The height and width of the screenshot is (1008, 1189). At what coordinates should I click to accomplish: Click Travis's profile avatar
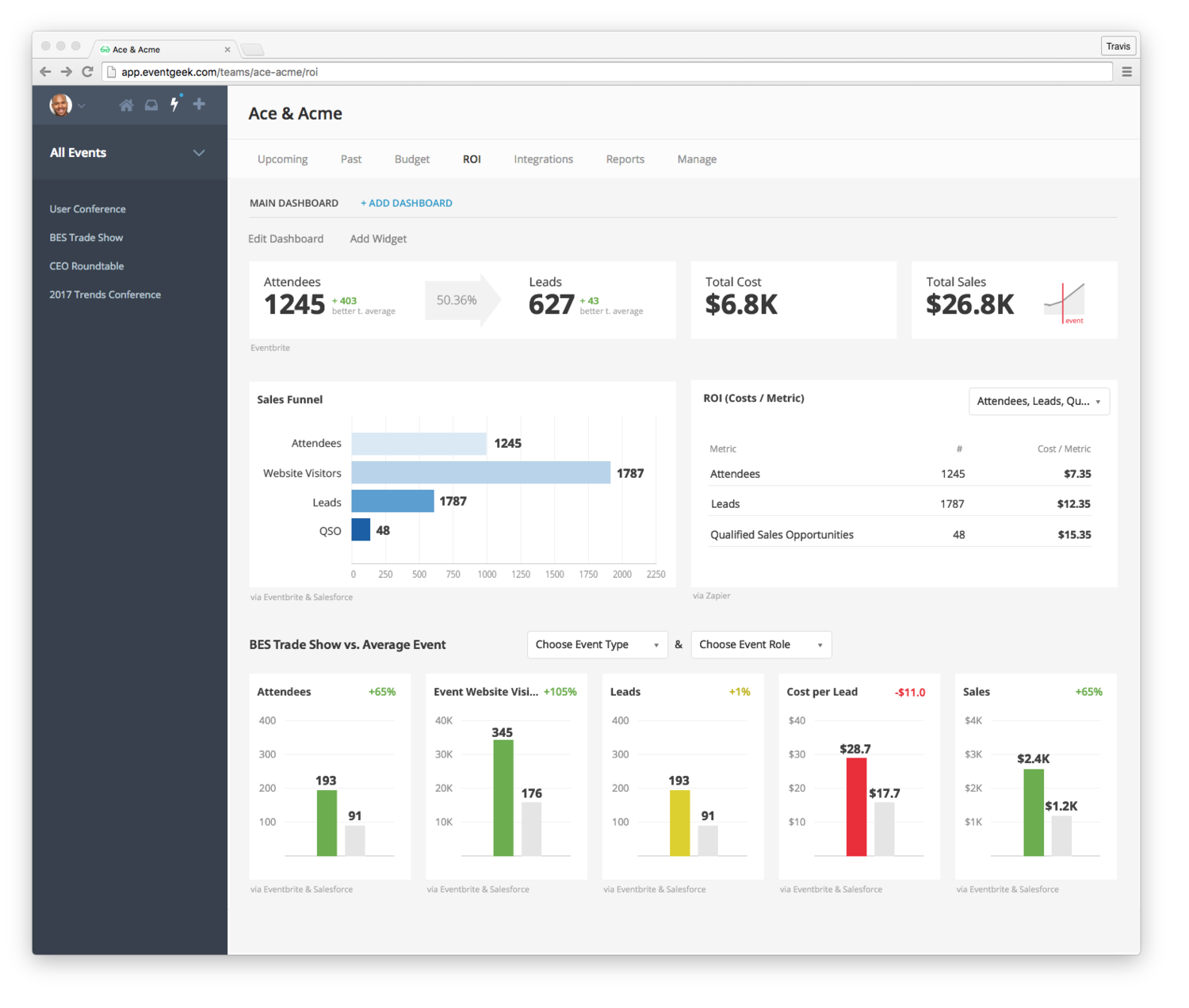pos(59,104)
